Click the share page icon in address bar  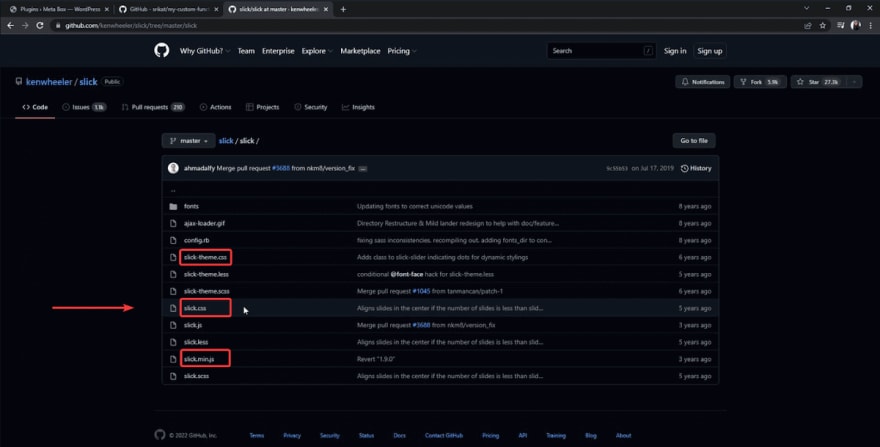pyautogui.click(x=808, y=25)
